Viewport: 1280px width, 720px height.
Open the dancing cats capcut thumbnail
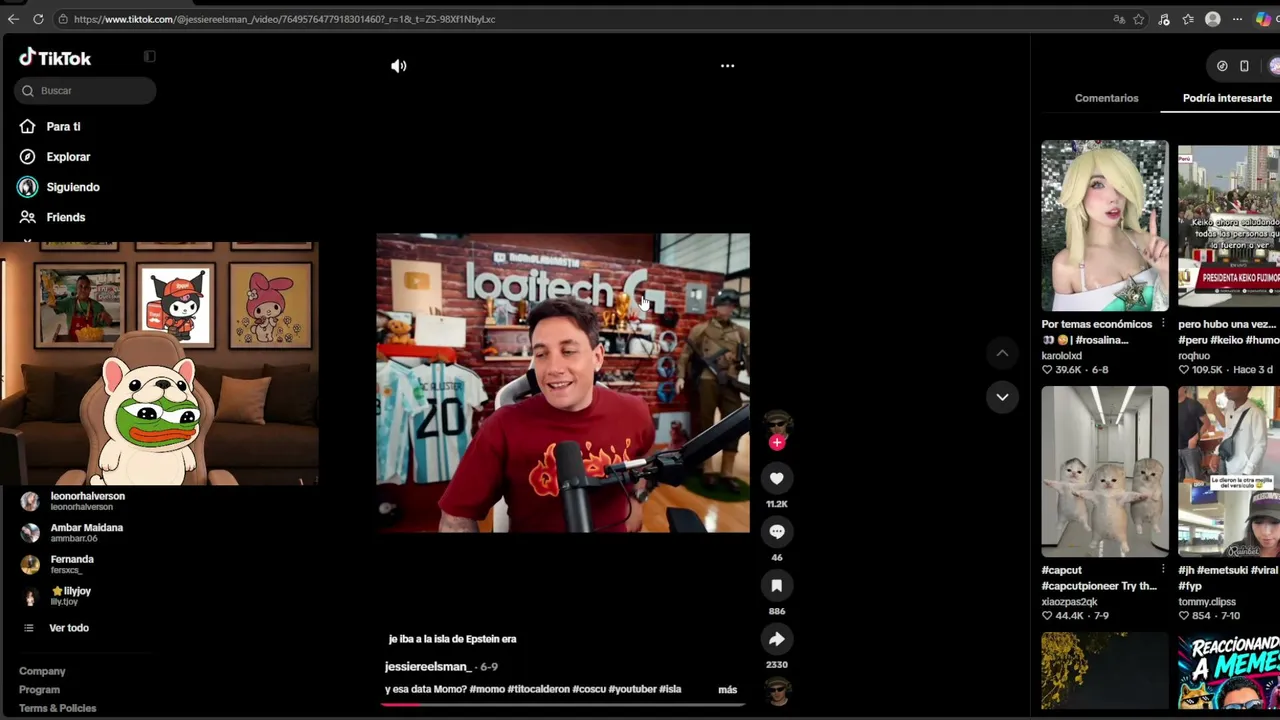pyautogui.click(x=1104, y=471)
